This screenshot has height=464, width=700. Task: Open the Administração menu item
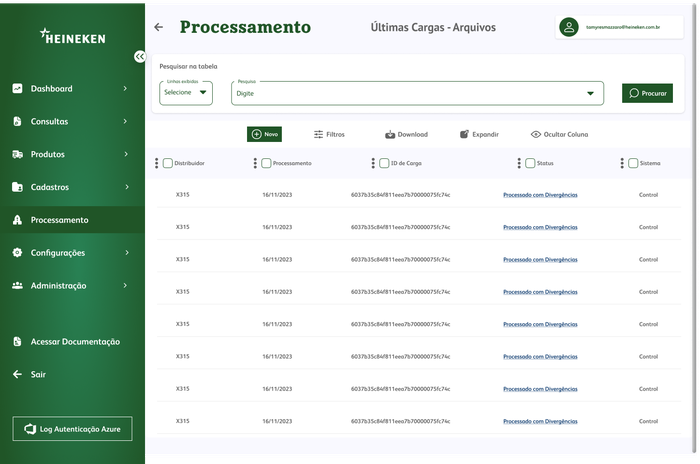[x=72, y=285]
